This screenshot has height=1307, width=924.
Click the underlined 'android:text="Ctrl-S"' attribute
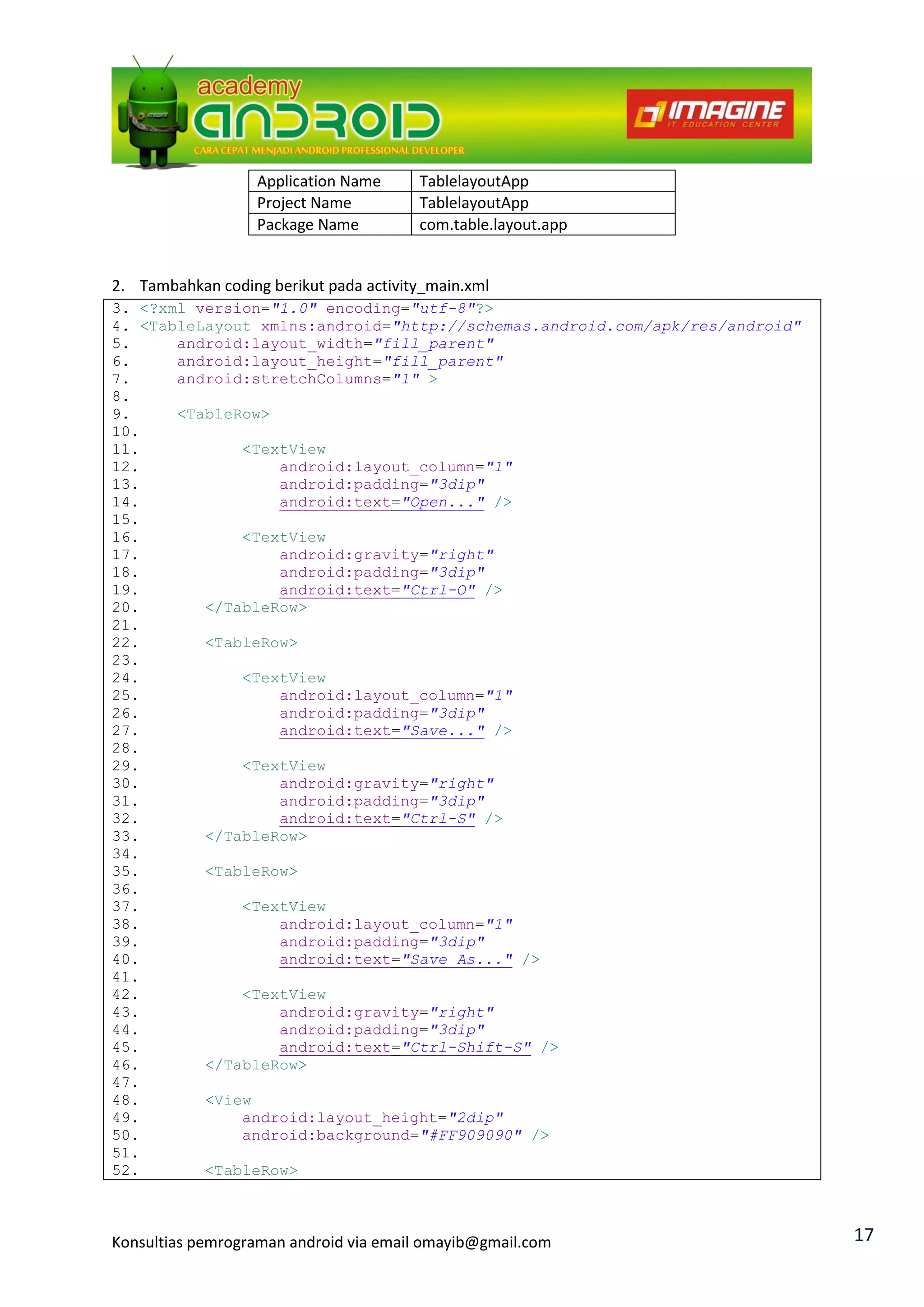[377, 819]
